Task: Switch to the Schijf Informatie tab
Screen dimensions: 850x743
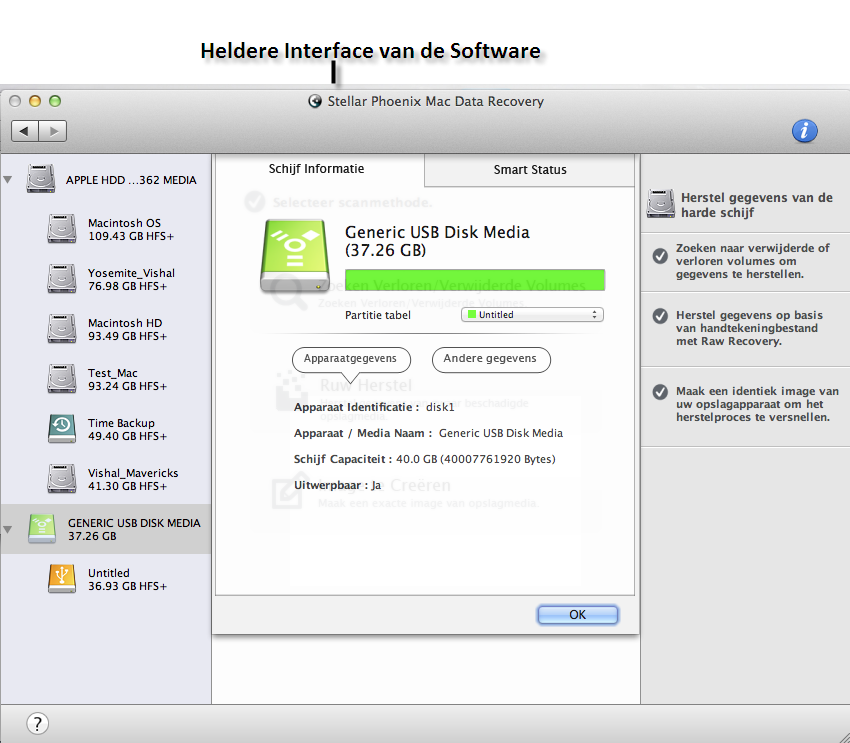Action: 317,169
